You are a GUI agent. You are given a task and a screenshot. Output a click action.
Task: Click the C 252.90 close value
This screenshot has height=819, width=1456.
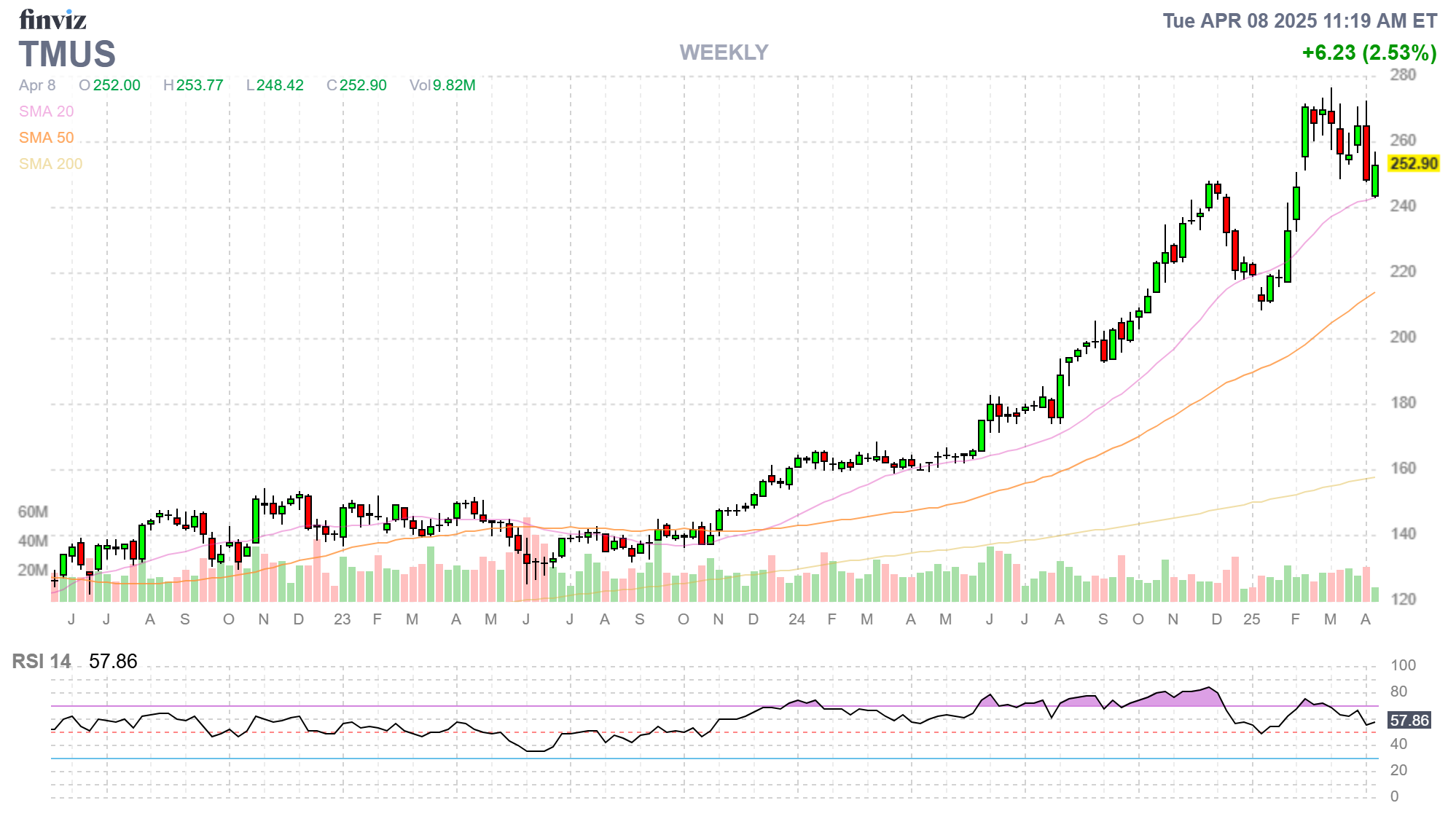[x=356, y=85]
